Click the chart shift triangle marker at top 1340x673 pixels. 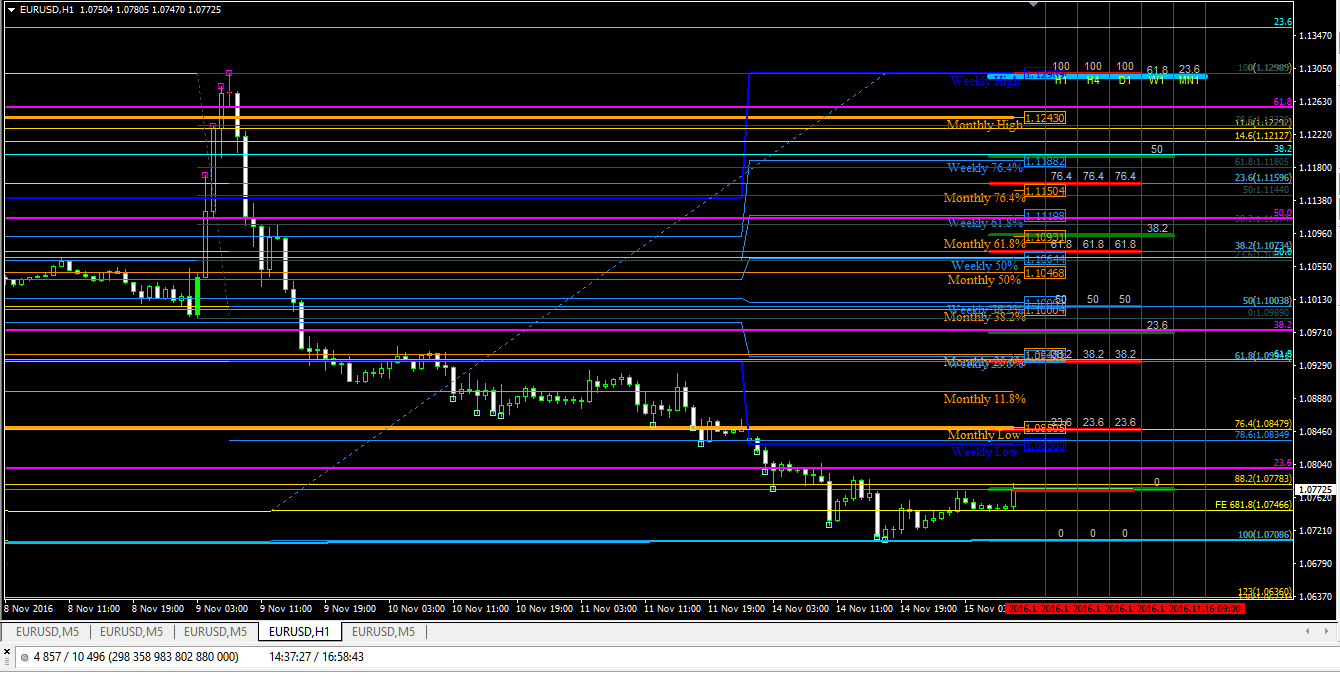point(1035,5)
